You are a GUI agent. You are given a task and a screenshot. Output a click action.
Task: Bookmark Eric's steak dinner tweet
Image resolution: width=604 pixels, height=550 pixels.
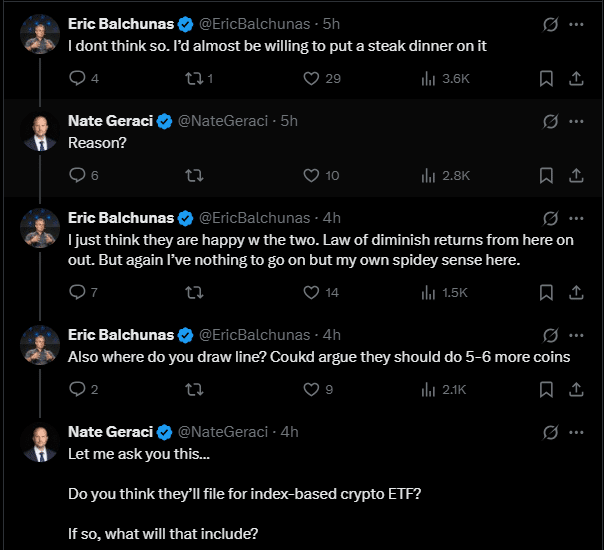(546, 78)
